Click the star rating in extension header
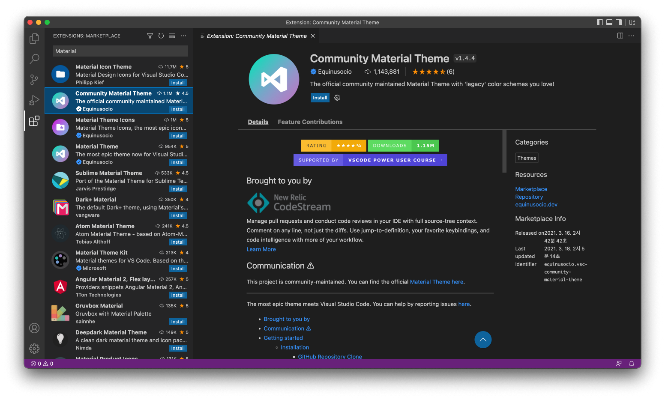Image resolution: width=665 pixels, height=400 pixels. [x=433, y=72]
